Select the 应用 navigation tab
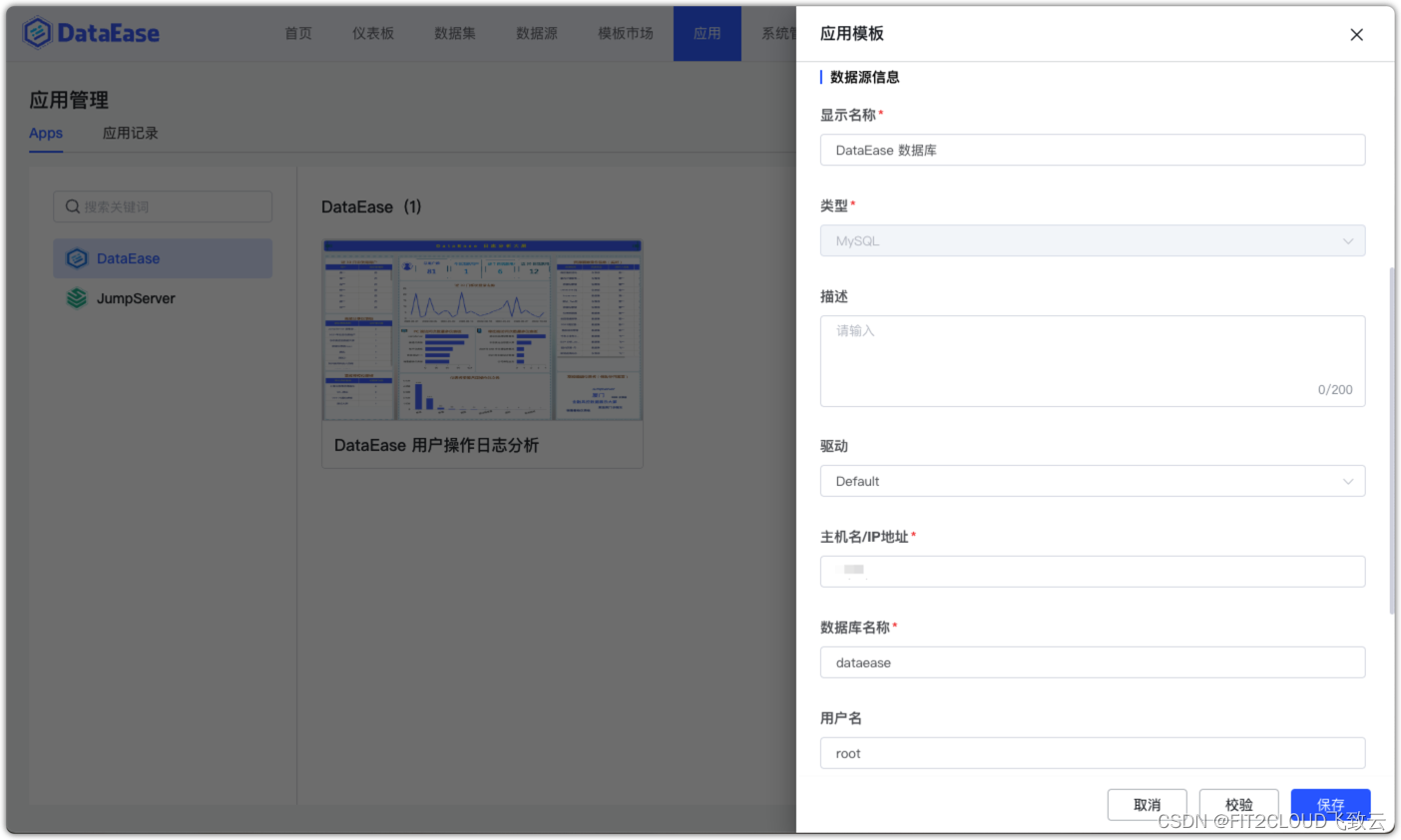 [x=707, y=33]
